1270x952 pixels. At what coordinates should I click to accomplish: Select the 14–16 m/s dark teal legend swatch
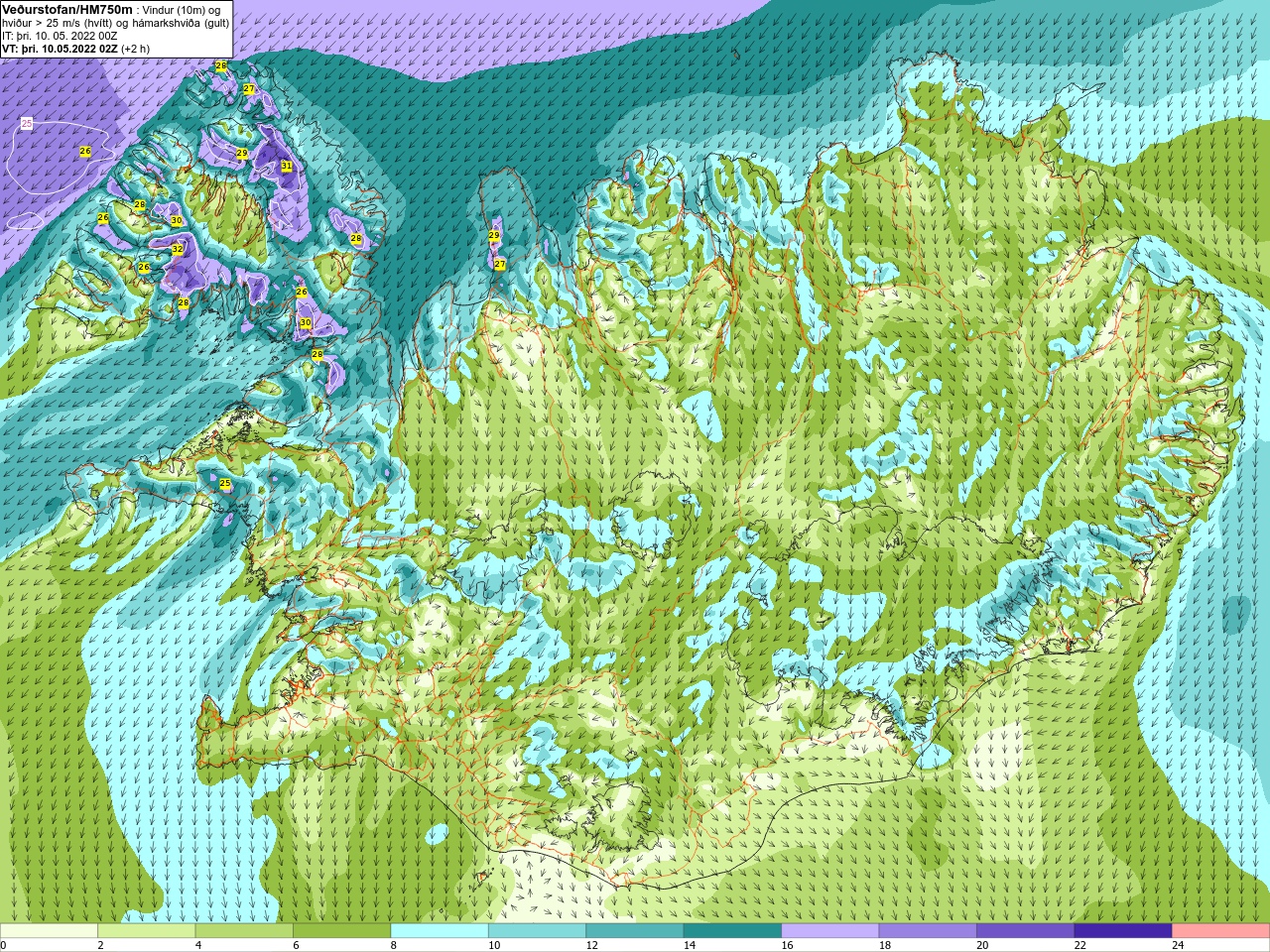[732, 931]
